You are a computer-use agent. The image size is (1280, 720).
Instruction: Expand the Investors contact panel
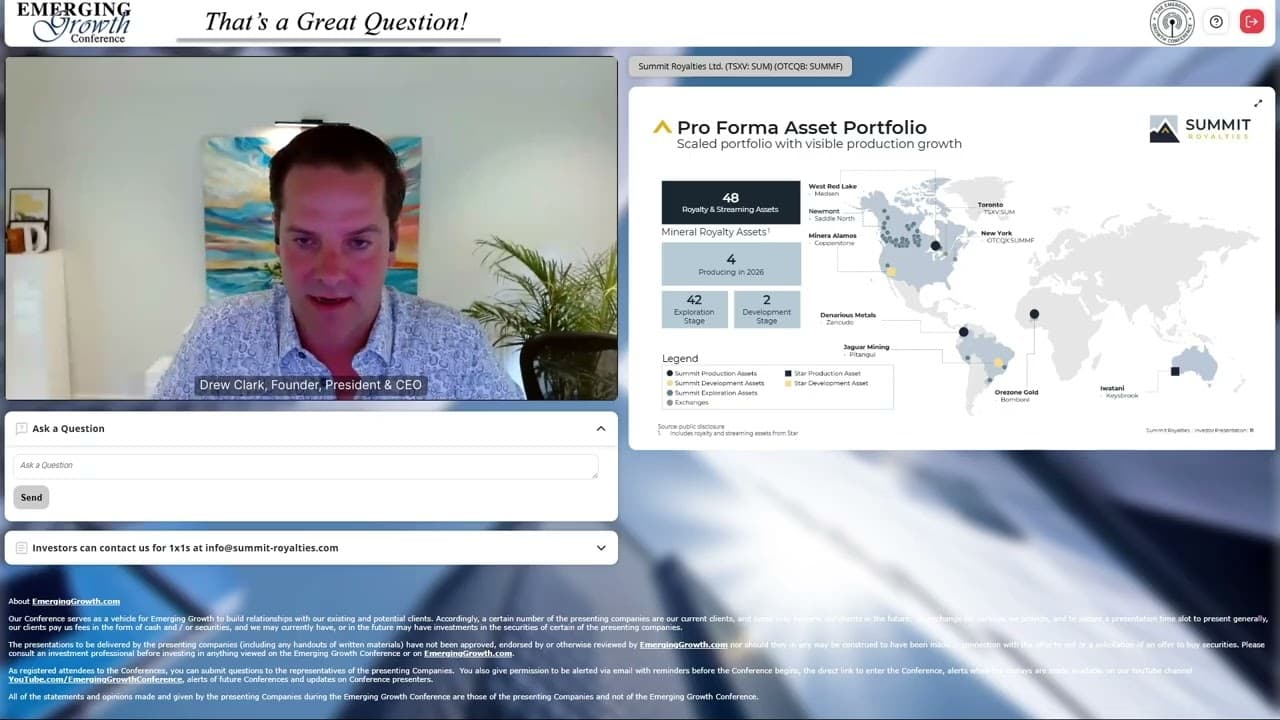click(x=601, y=548)
